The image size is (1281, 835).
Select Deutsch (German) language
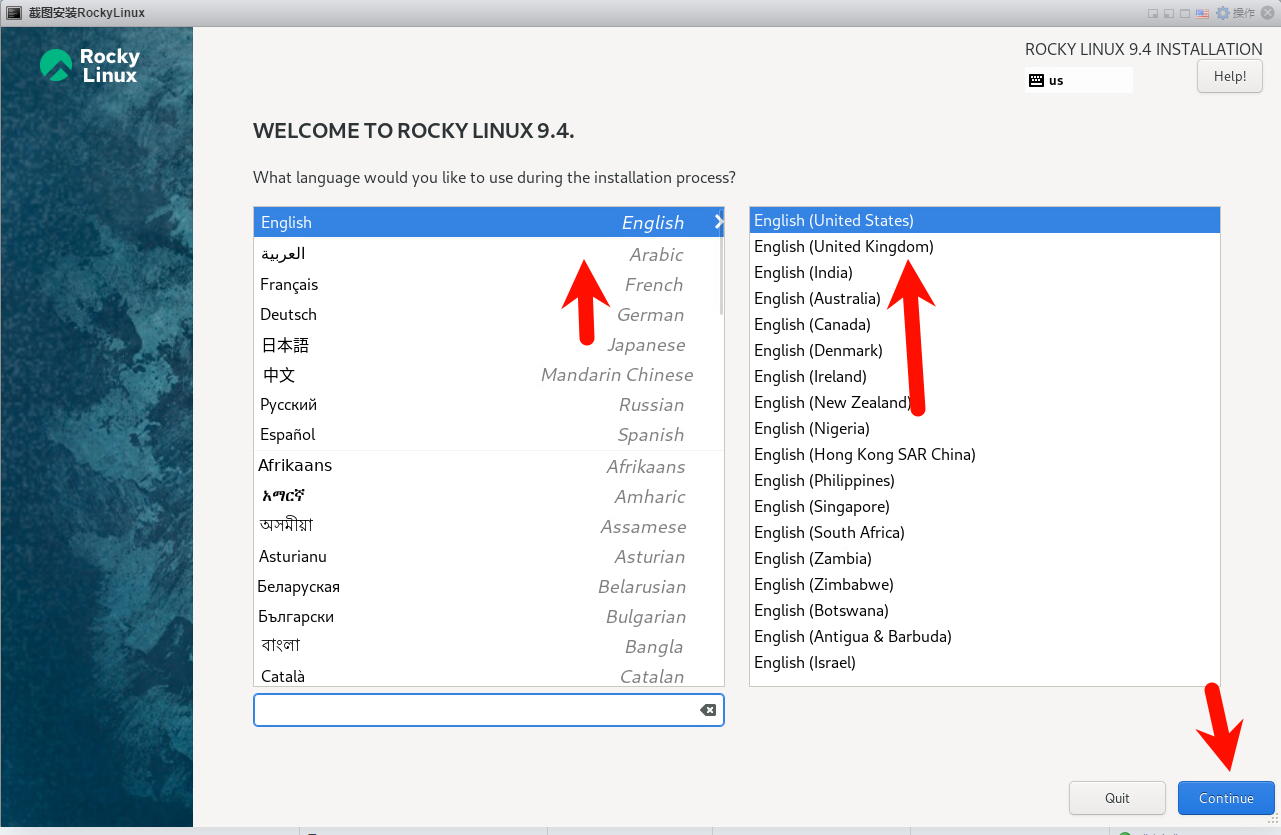pyautogui.click(x=487, y=314)
